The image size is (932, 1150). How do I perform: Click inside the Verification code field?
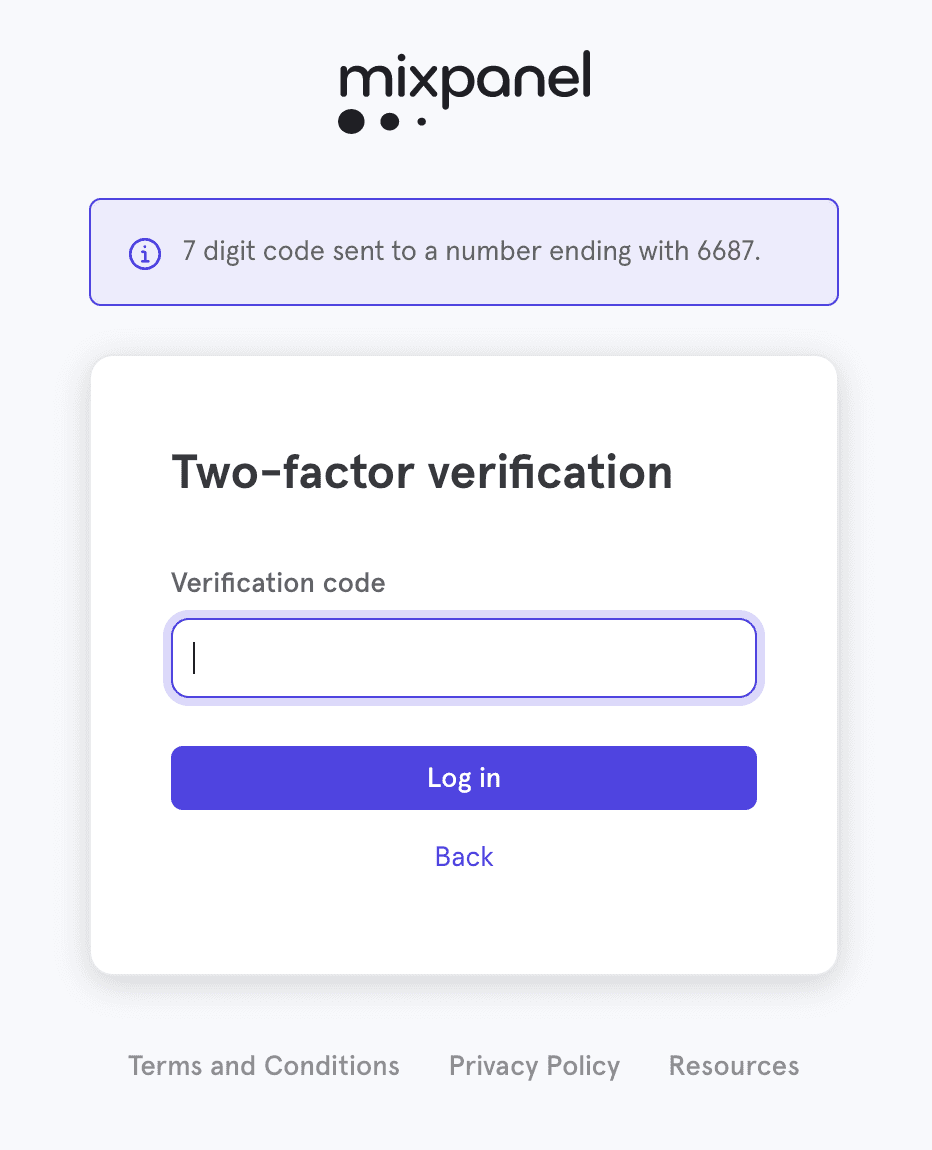(x=463, y=658)
